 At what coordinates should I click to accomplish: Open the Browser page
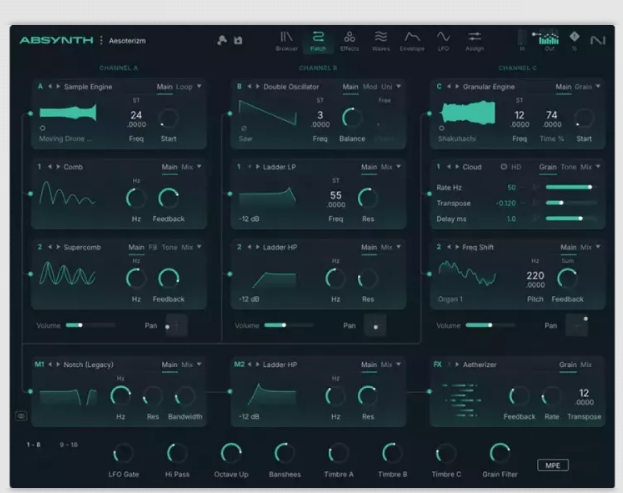click(286, 41)
